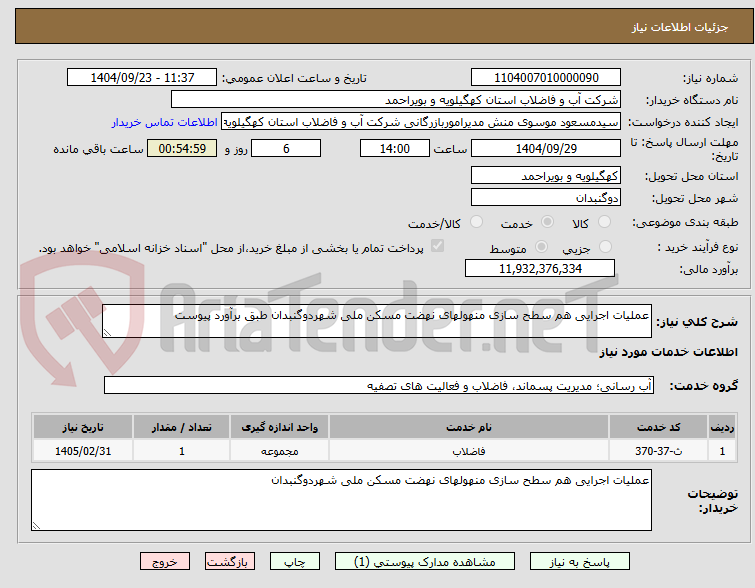The image size is (755, 588).
Task: Click the ساعت باقی مانده label
Action: coord(98,149)
